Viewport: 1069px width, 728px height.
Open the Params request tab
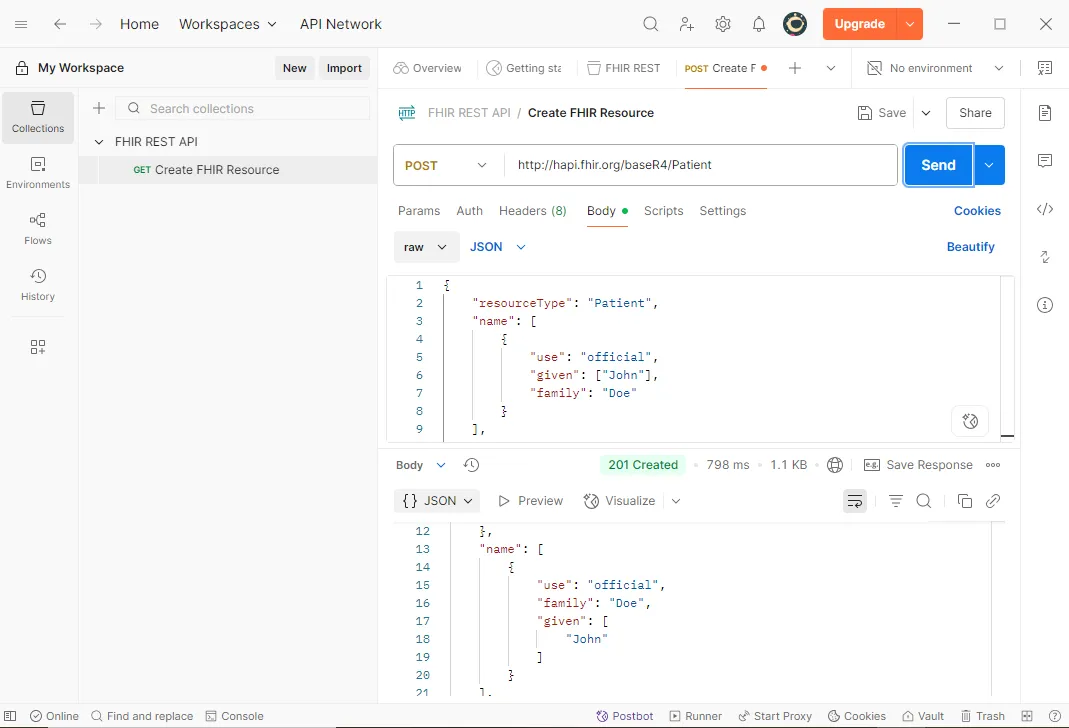pyautogui.click(x=419, y=211)
